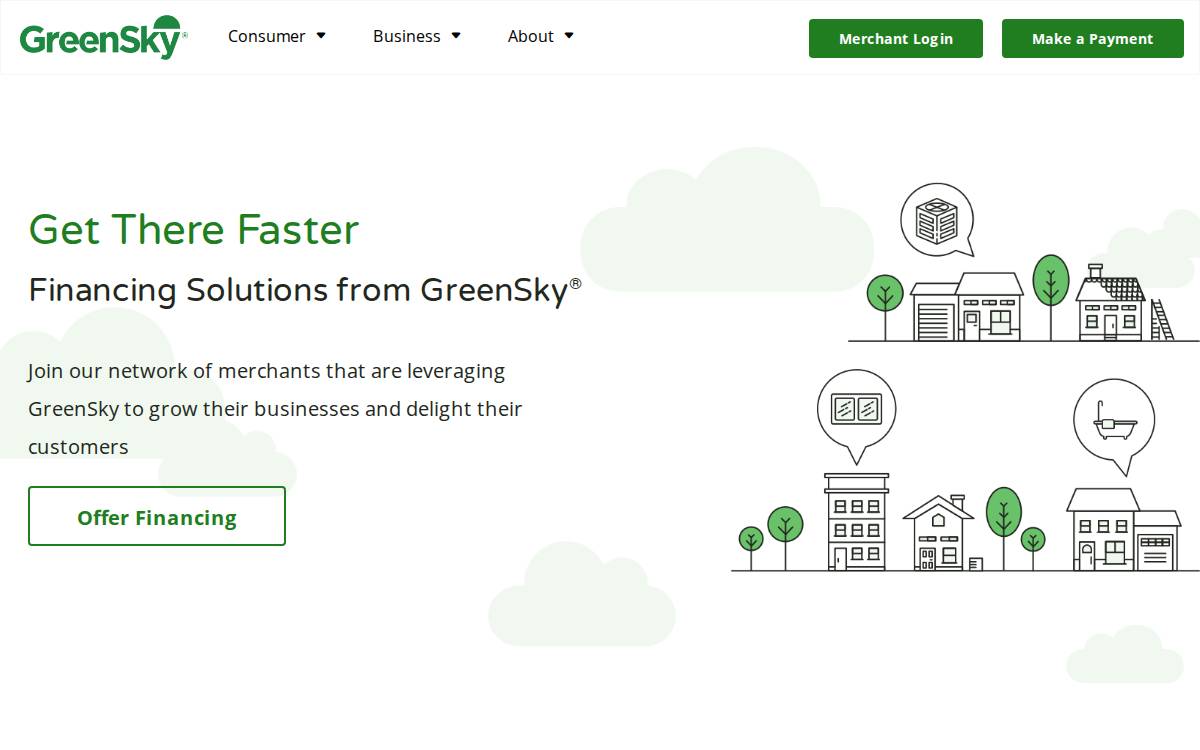Click the Make a Payment button
This screenshot has width=1200, height=750.
[1093, 39]
